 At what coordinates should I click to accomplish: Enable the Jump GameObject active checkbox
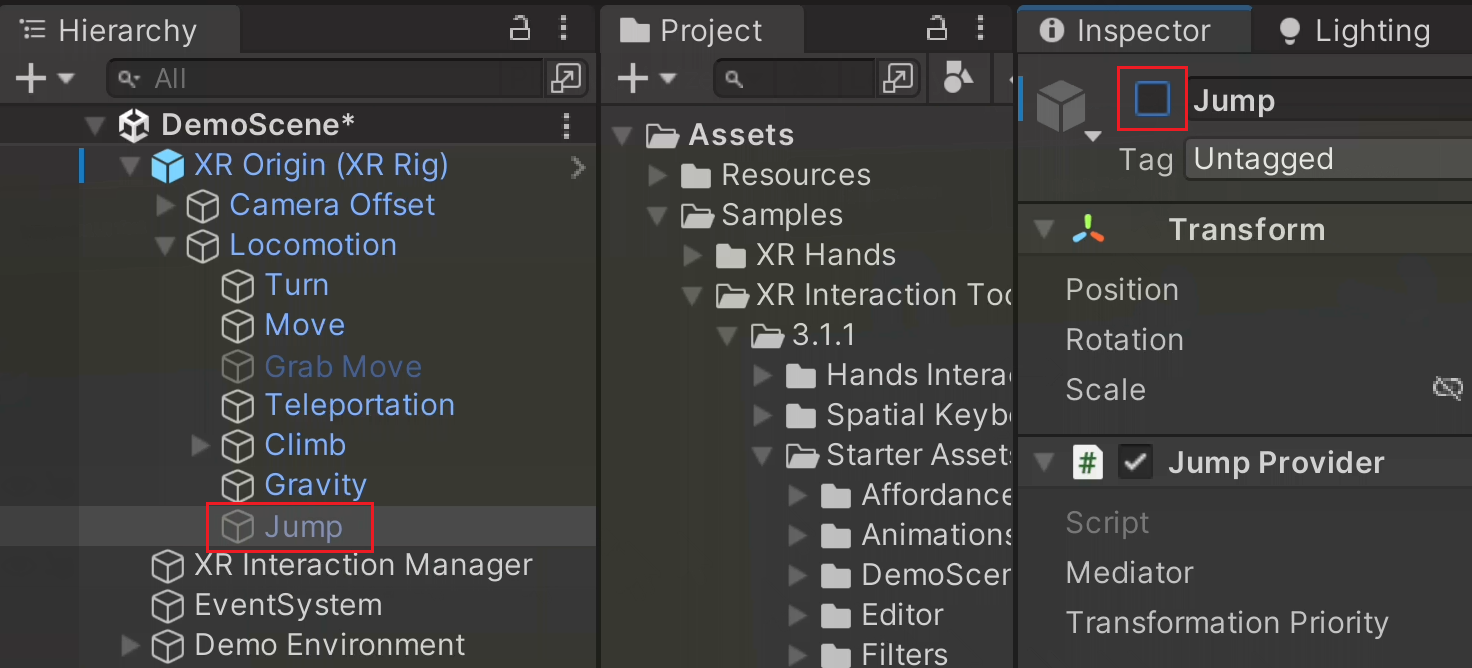click(x=1152, y=99)
